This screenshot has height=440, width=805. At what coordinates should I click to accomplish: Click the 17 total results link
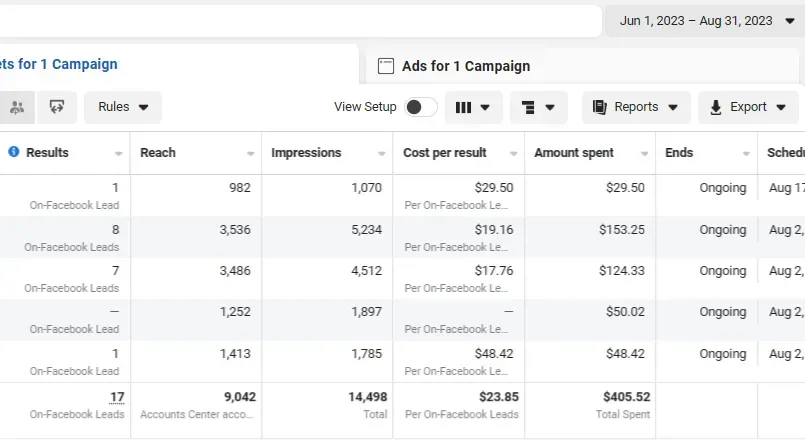coord(117,397)
